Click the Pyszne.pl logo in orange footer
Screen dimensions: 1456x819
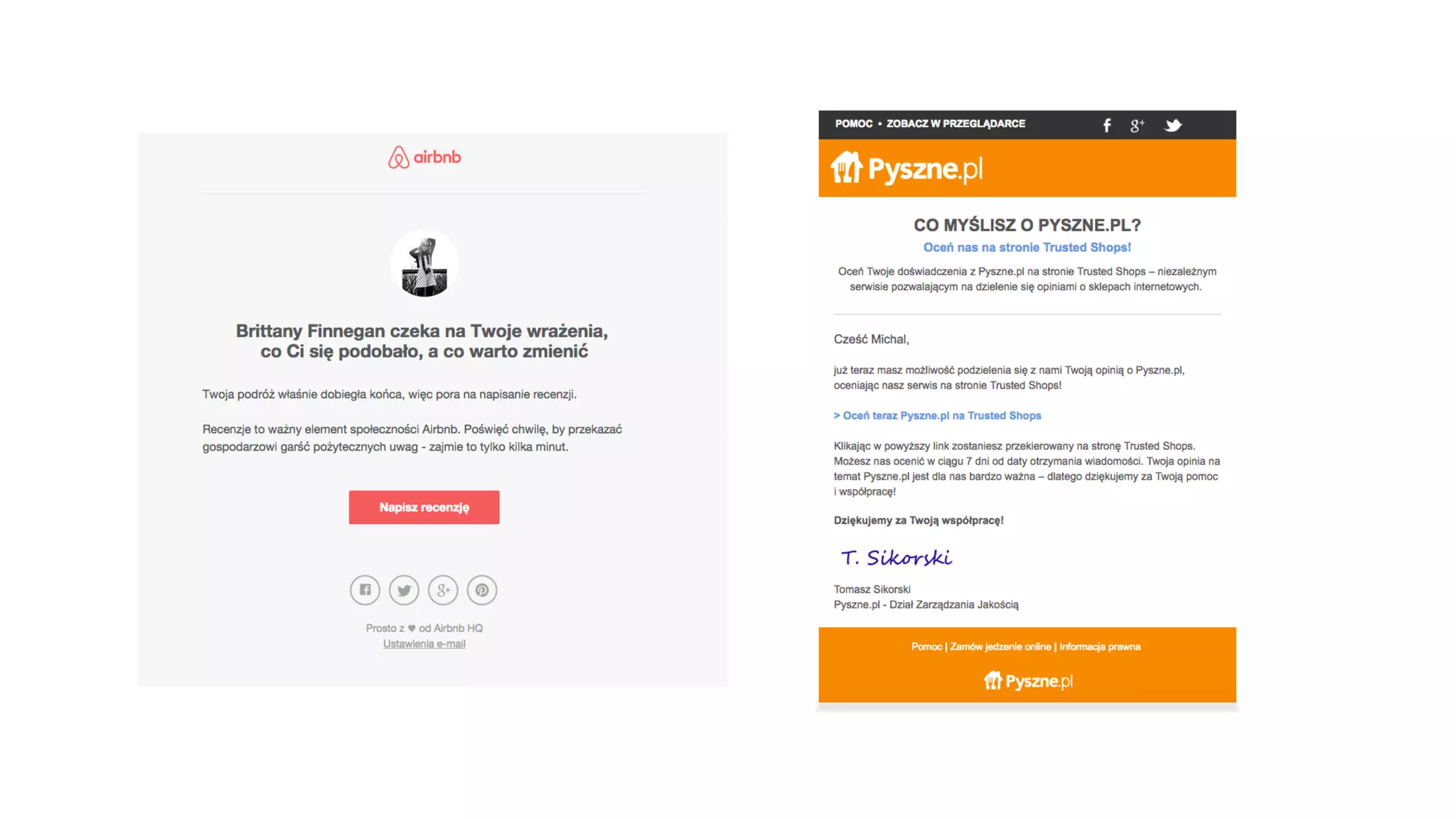[x=1028, y=681]
